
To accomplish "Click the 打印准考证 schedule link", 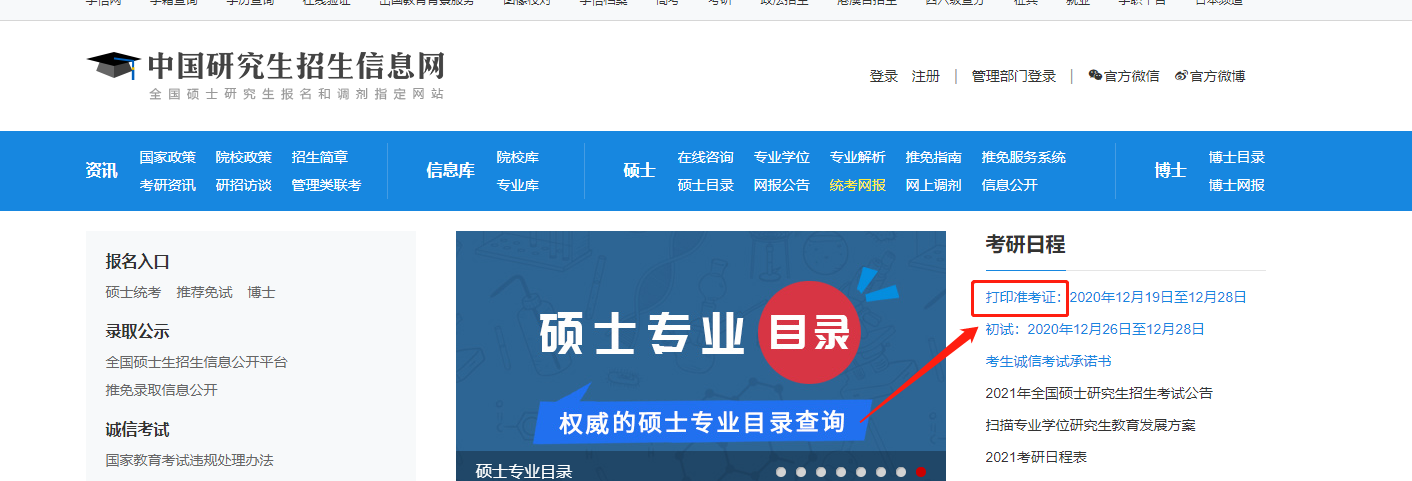I will [1021, 297].
